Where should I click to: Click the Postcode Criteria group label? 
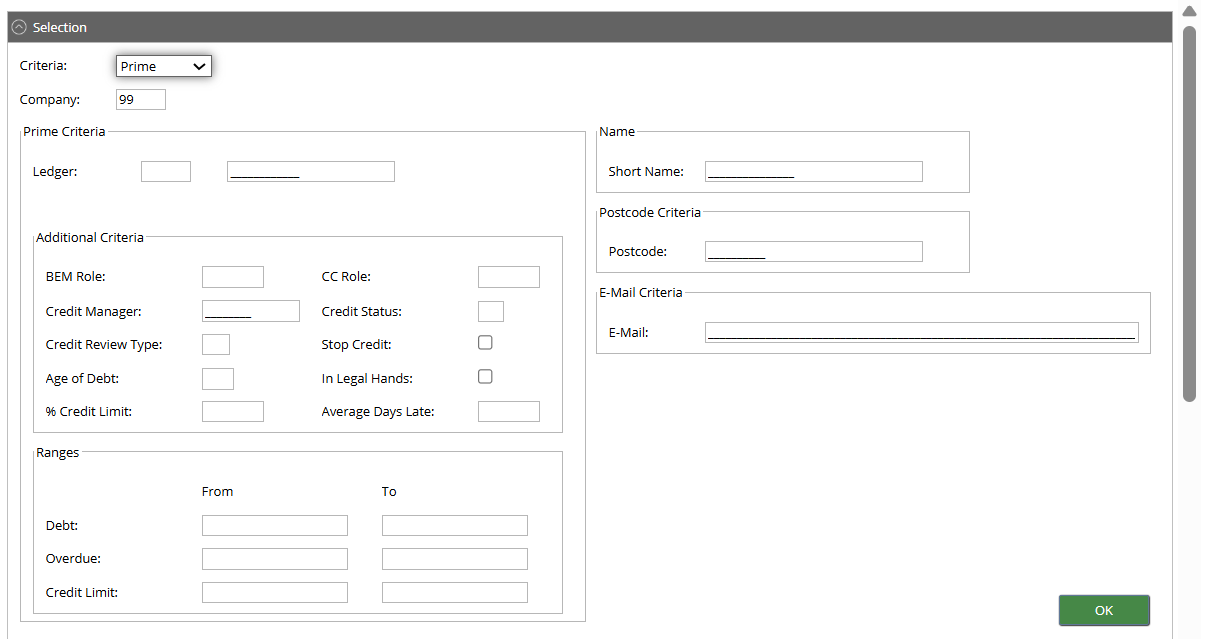pos(650,212)
